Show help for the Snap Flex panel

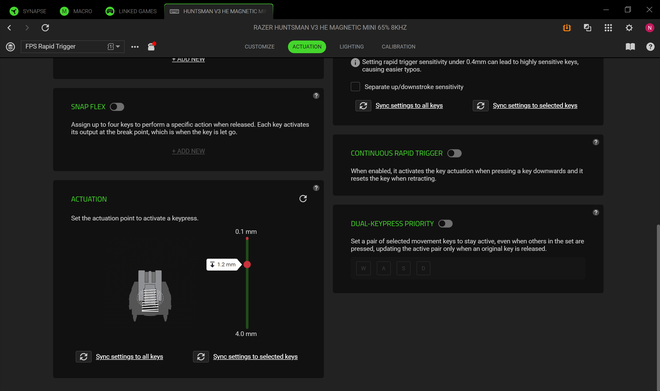tap(316, 96)
